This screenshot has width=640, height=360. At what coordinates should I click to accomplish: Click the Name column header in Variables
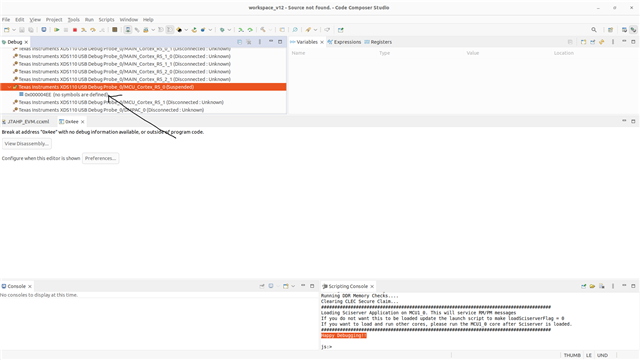298,53
